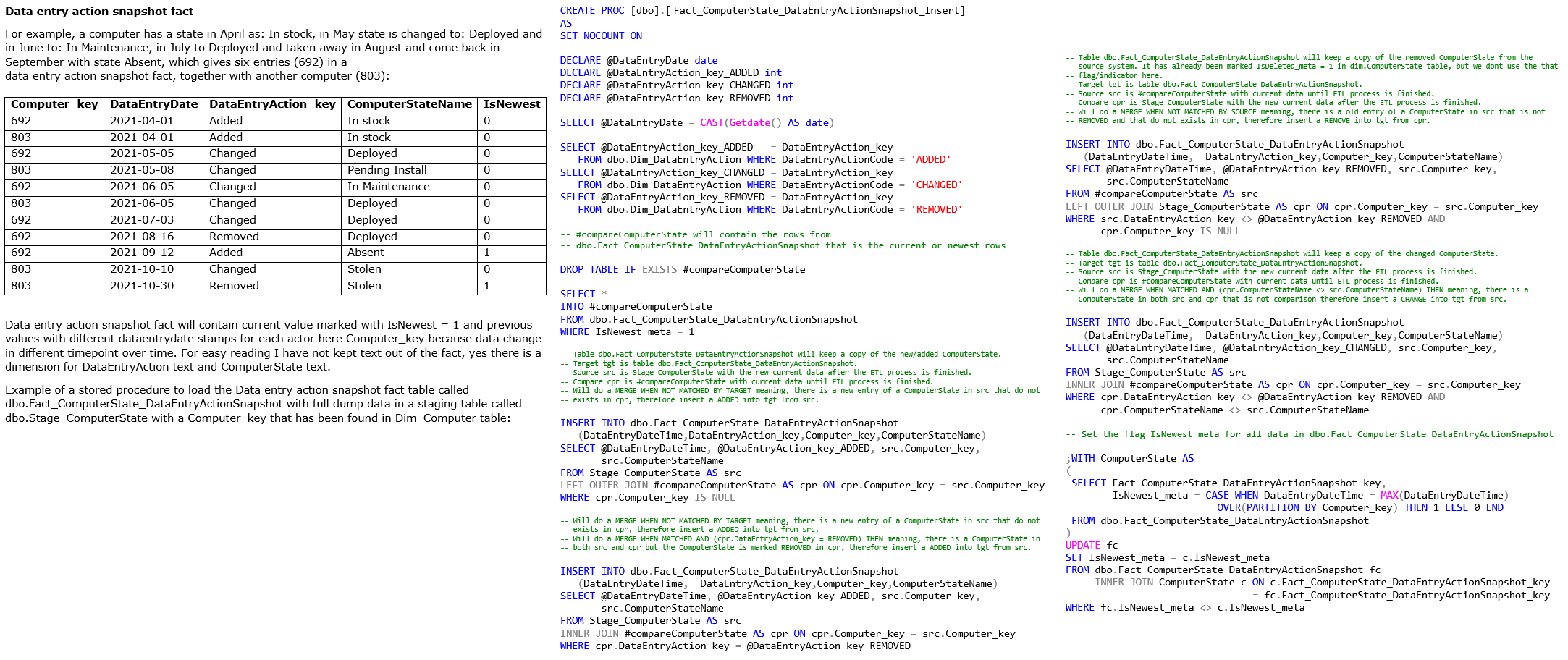The image size is (1568, 660).
Task: Select the 'Computer_key' column header
Action: point(54,104)
